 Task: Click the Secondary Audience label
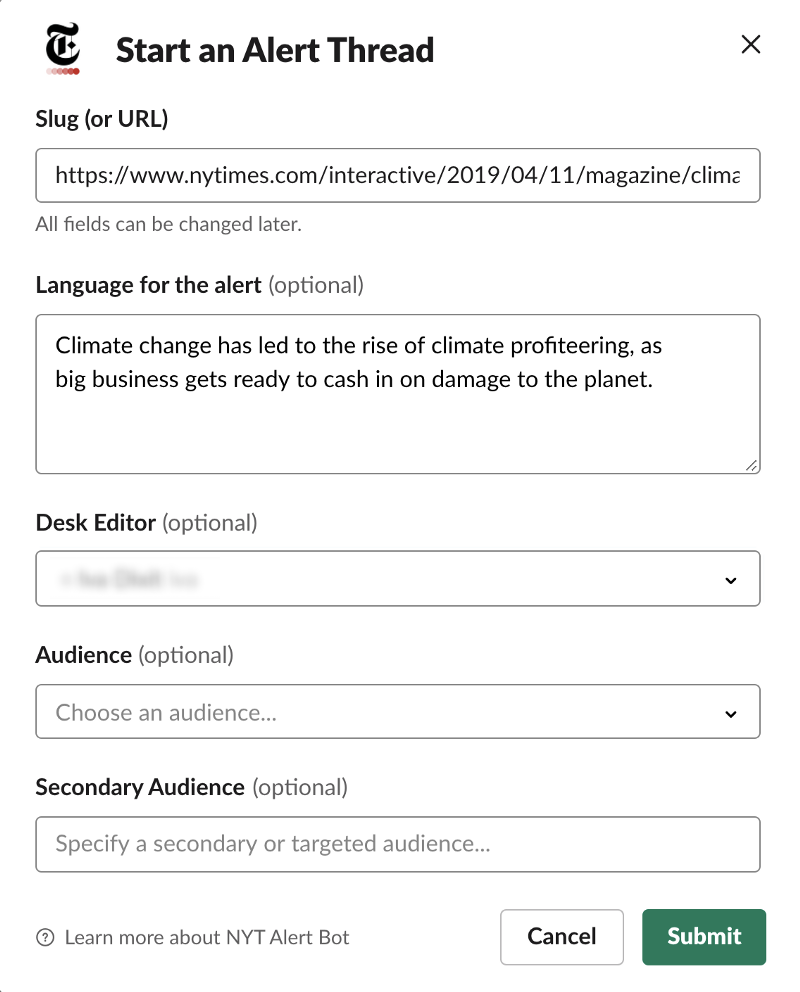click(x=140, y=787)
